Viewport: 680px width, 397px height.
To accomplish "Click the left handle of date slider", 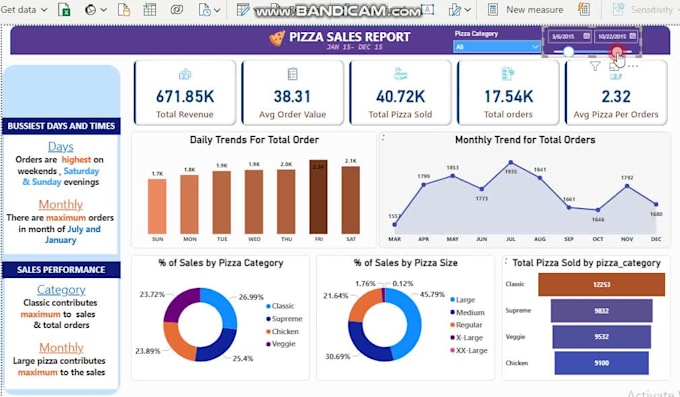I will click(568, 52).
